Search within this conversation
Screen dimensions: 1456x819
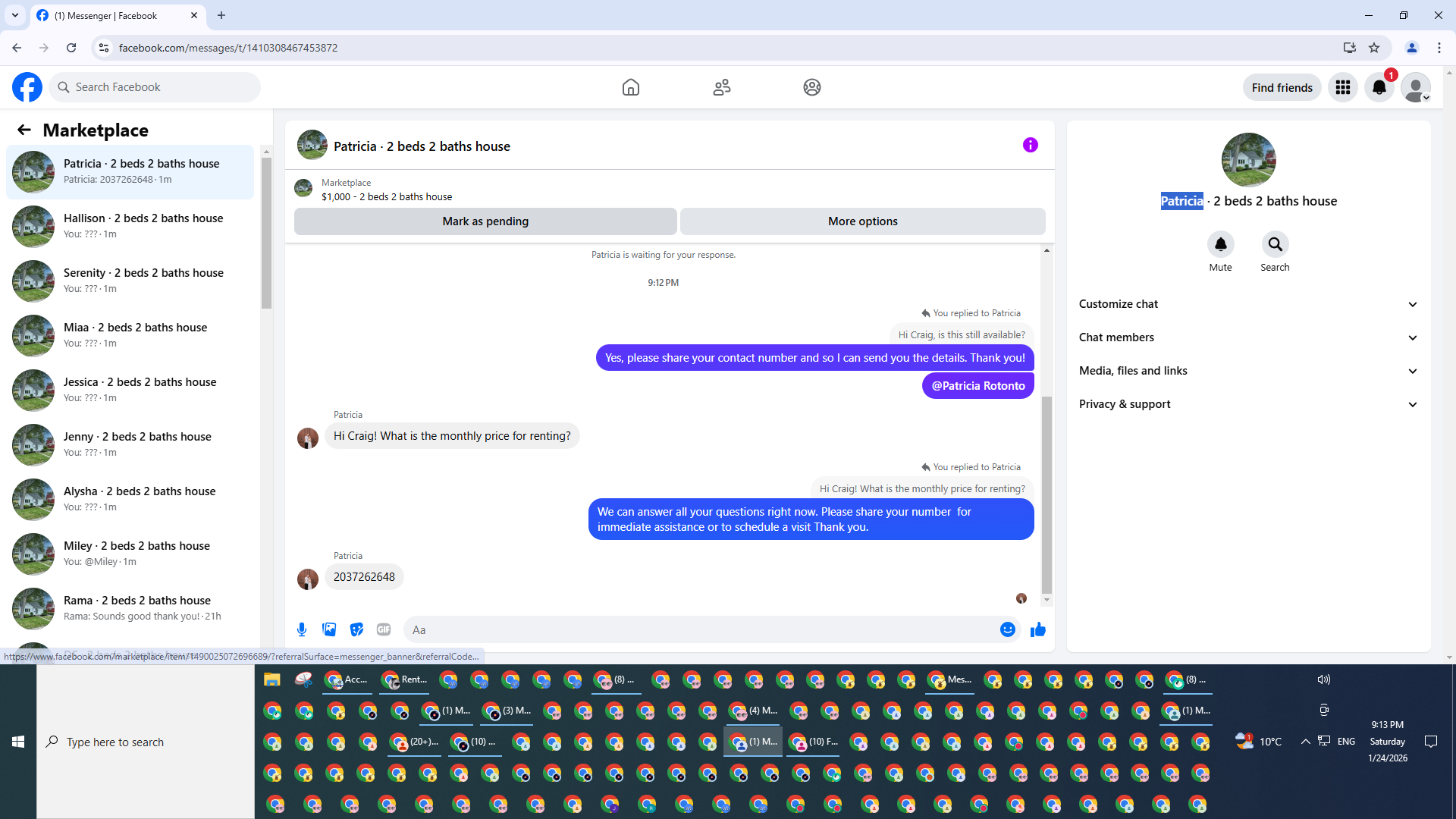(x=1275, y=245)
